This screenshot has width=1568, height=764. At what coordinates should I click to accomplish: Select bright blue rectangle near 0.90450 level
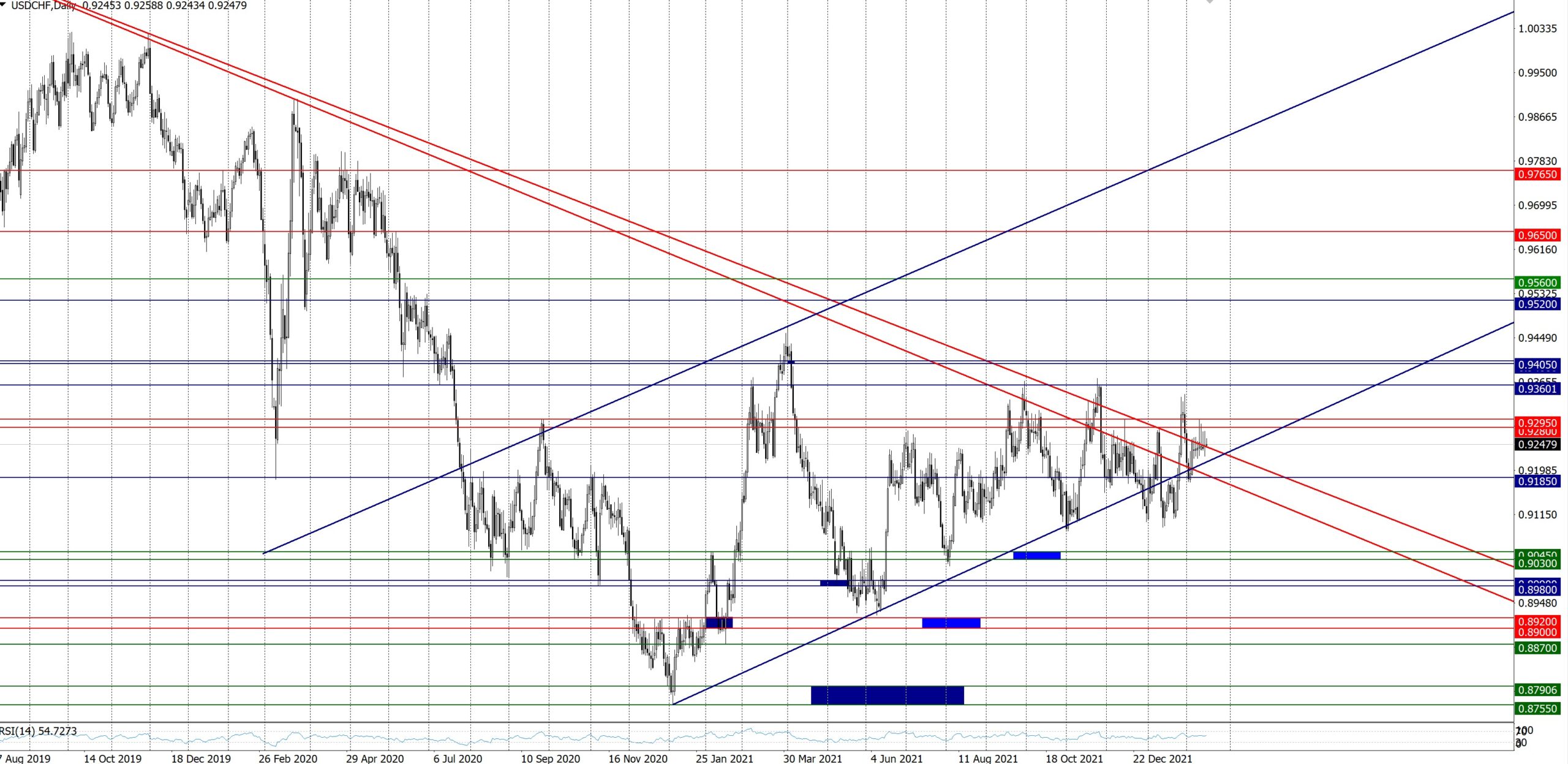coord(1036,556)
